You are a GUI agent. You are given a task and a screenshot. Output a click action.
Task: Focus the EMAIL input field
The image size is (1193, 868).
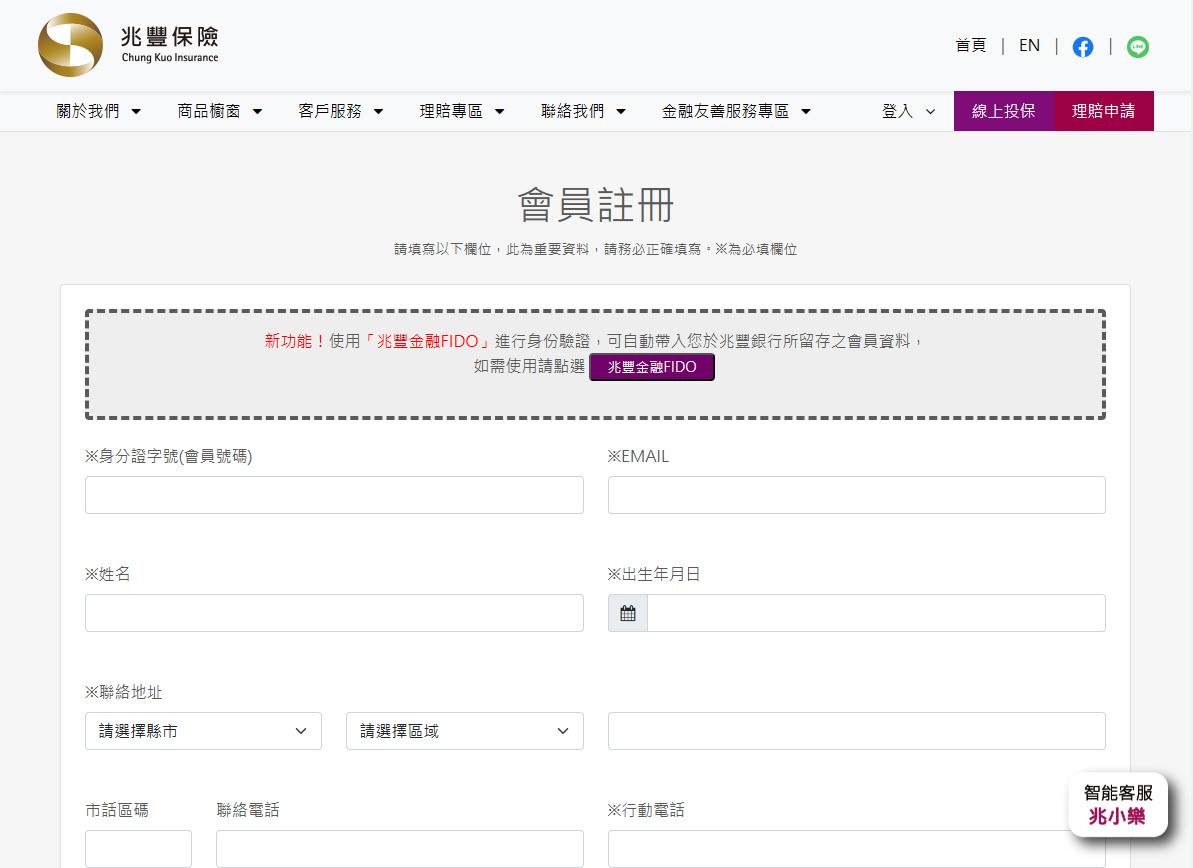(857, 495)
